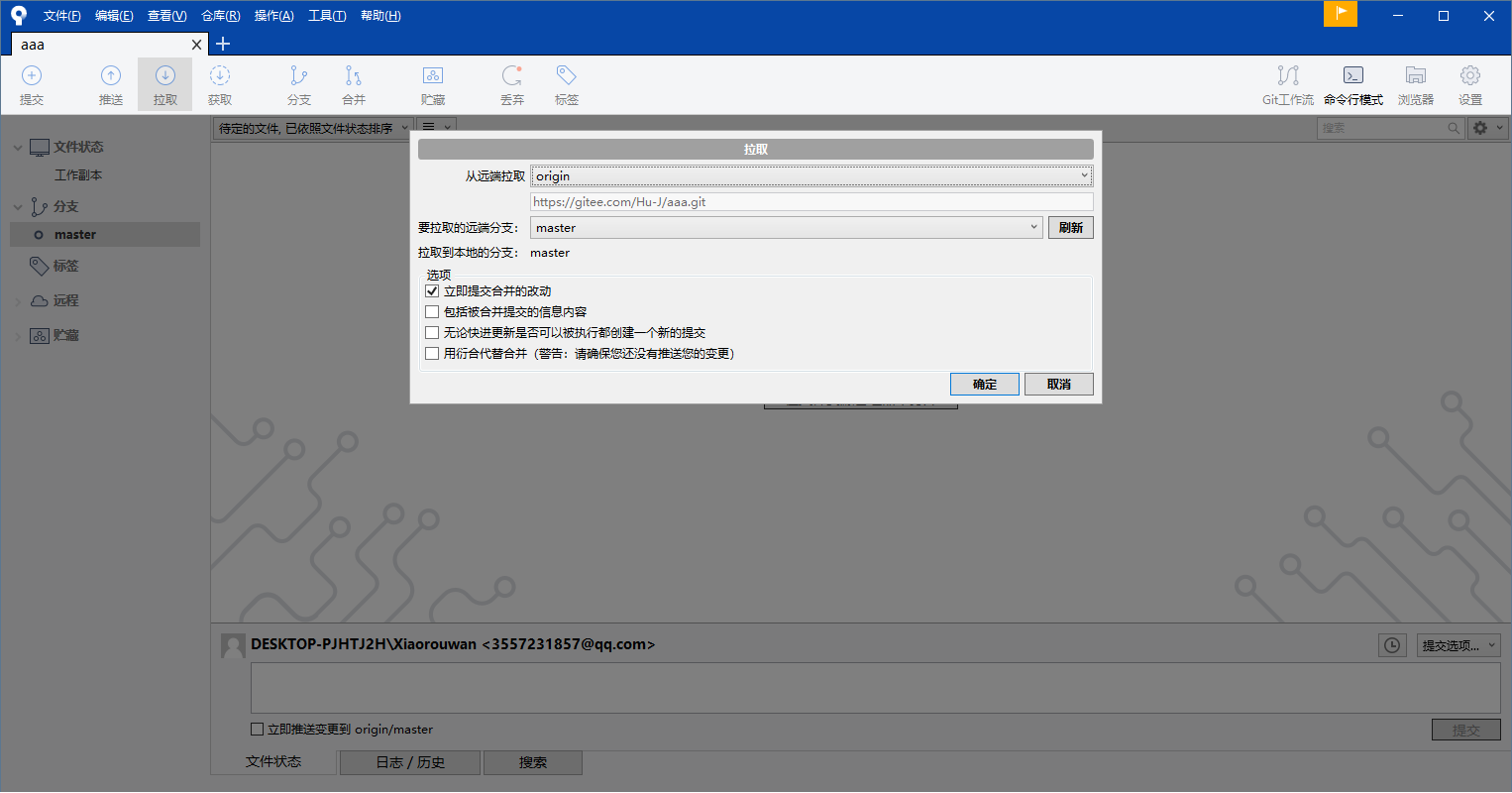
Task: Enable 包括被合并提交的信息内容 checkbox
Action: pos(432,312)
